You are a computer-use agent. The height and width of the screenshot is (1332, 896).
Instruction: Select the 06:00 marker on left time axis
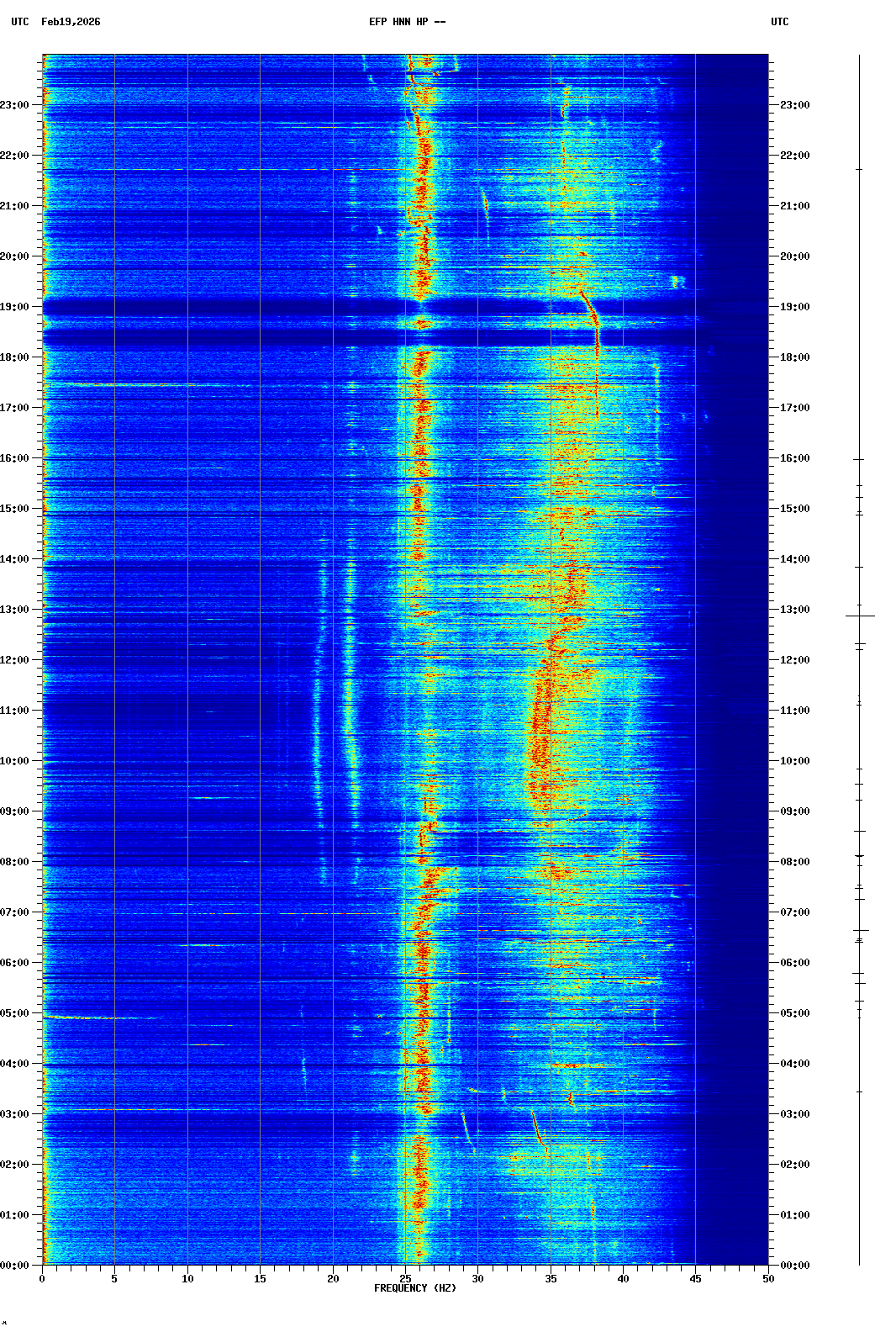click(x=15, y=963)
